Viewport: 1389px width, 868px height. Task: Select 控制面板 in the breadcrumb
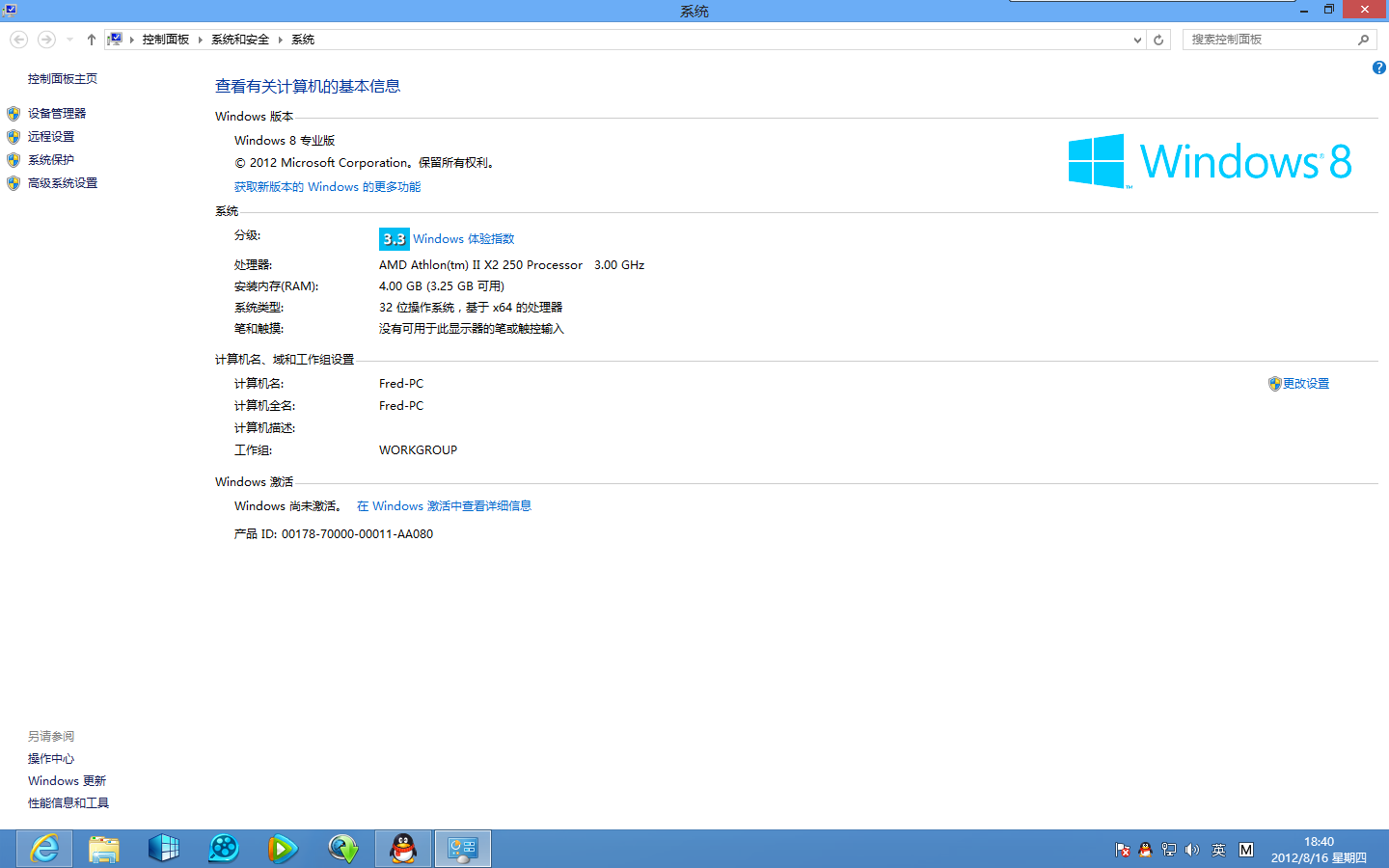click(x=166, y=40)
